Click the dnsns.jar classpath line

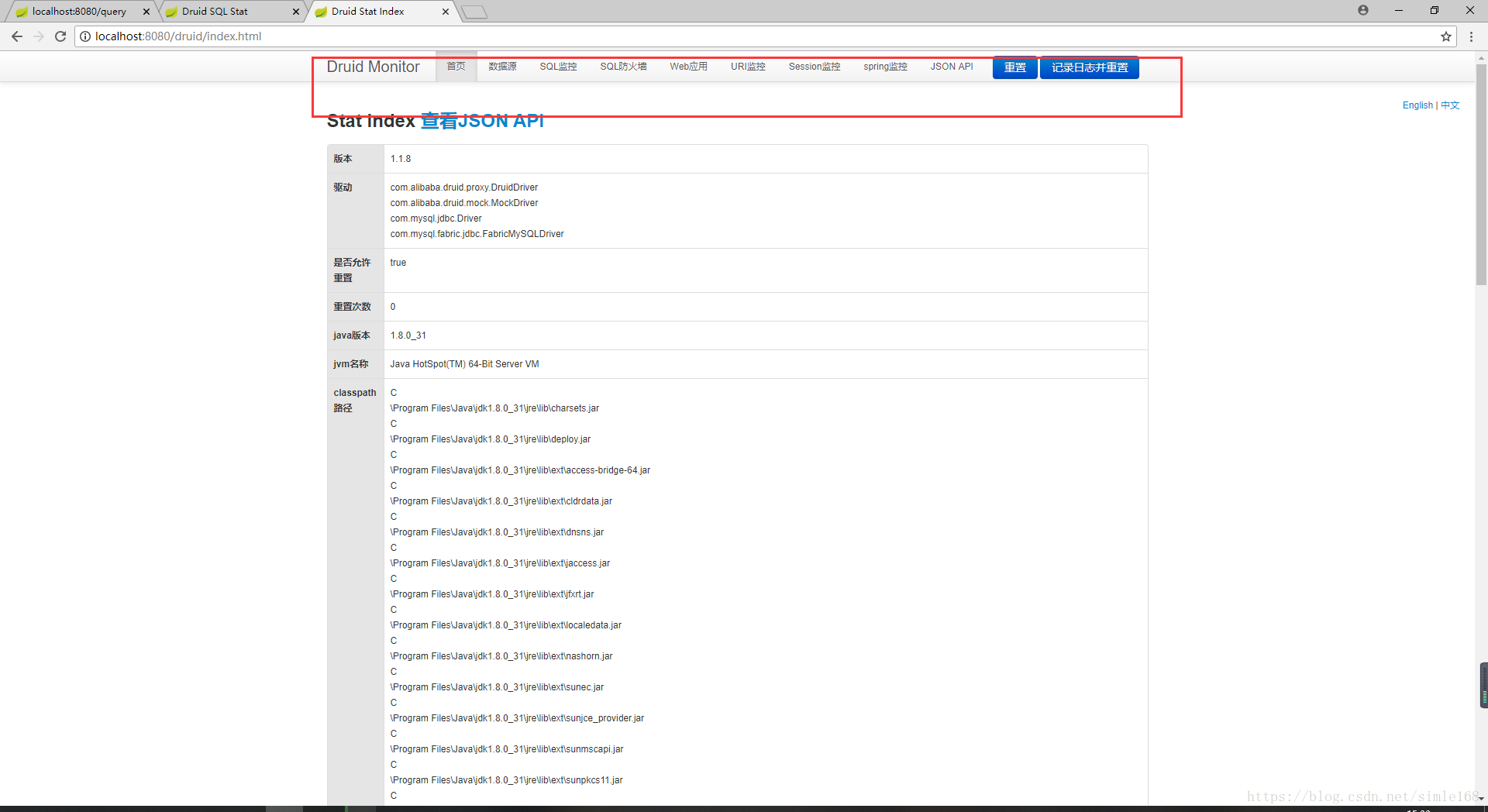(497, 532)
